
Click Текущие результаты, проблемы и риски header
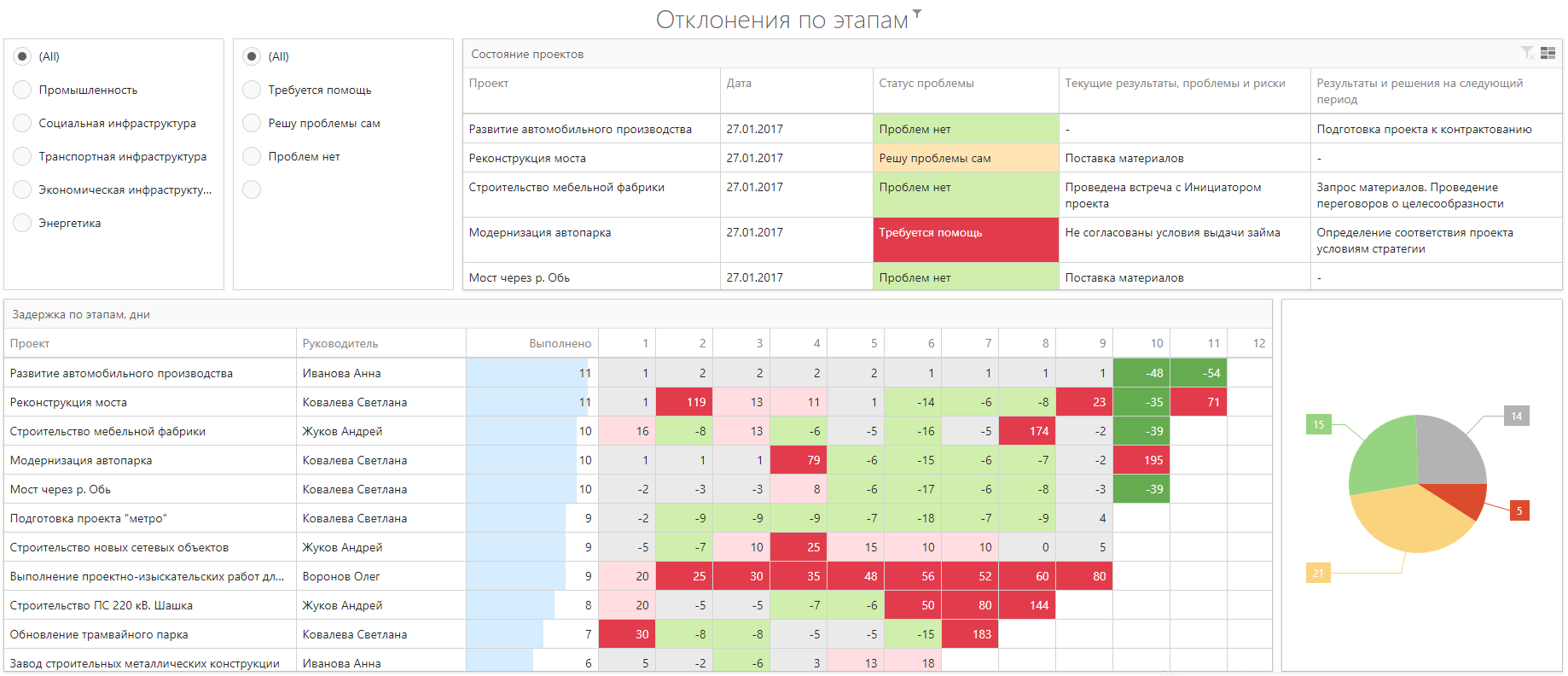point(1185,90)
